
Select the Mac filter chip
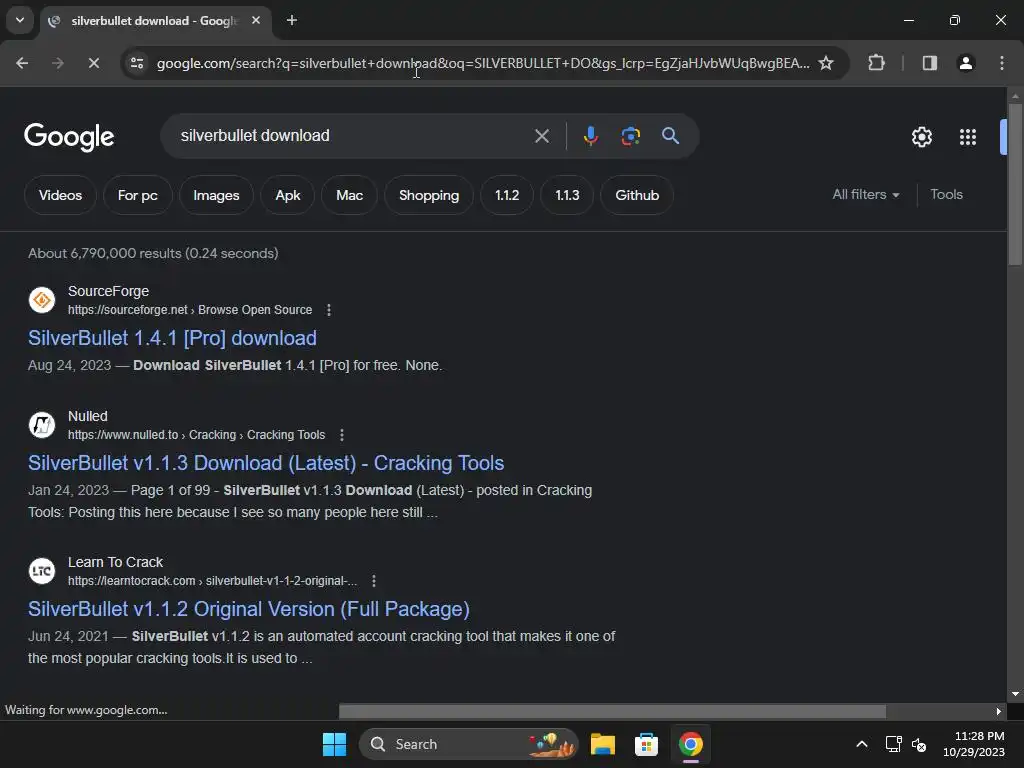tap(349, 195)
